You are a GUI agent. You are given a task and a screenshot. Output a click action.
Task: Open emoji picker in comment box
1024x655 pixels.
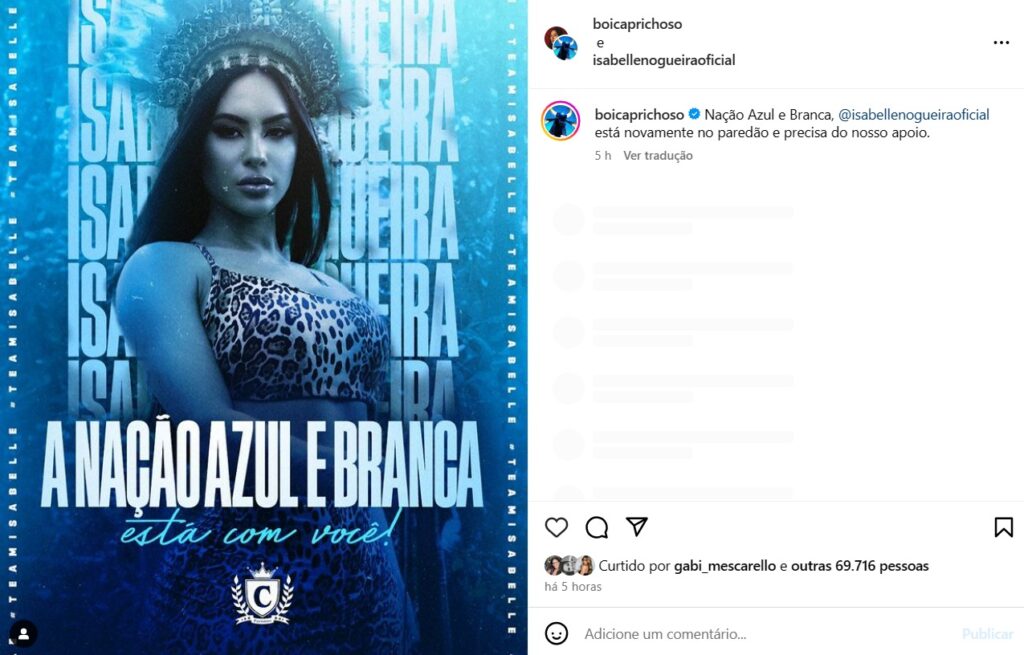pos(556,633)
